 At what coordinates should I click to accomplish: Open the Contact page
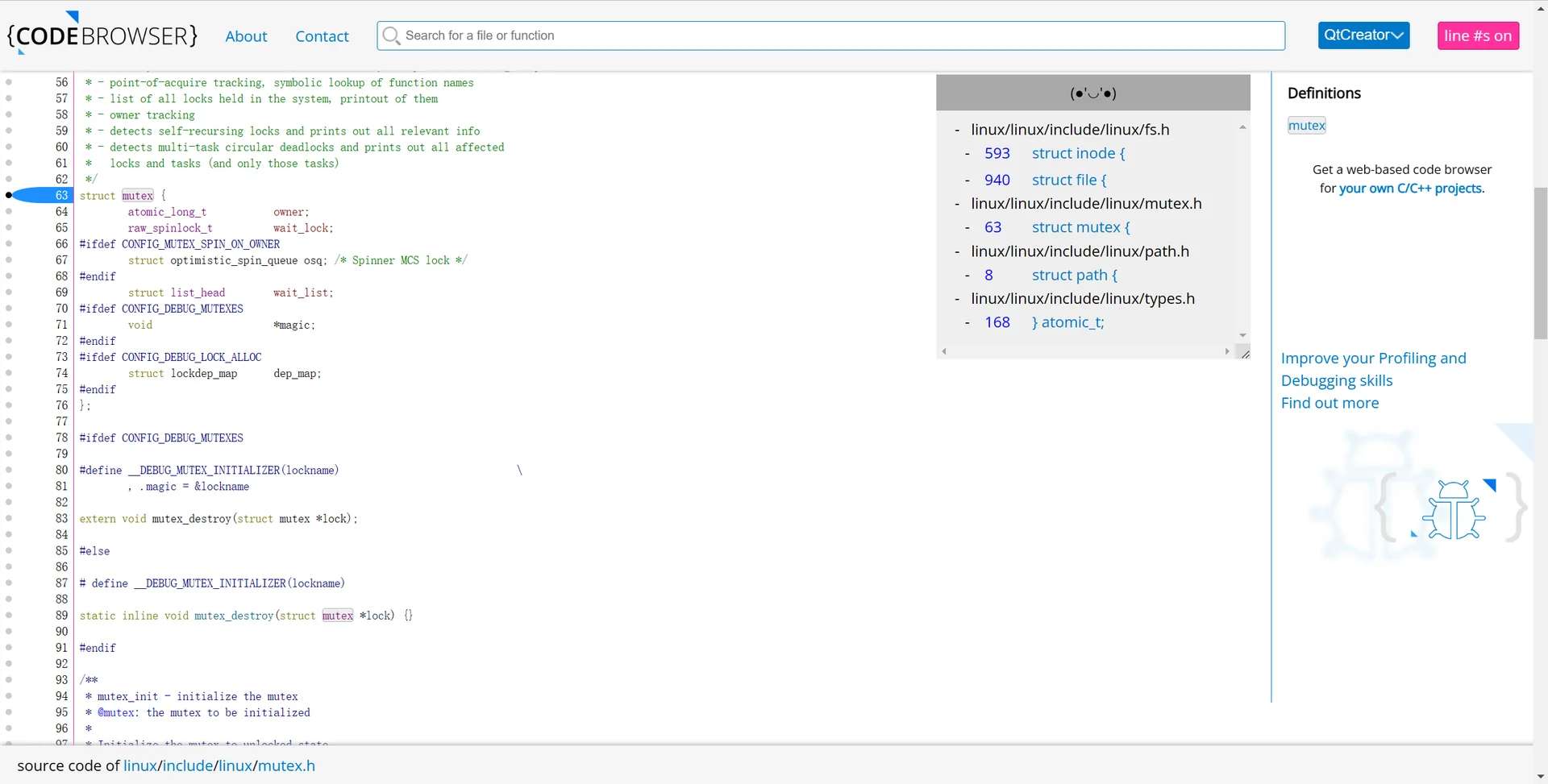(x=322, y=36)
